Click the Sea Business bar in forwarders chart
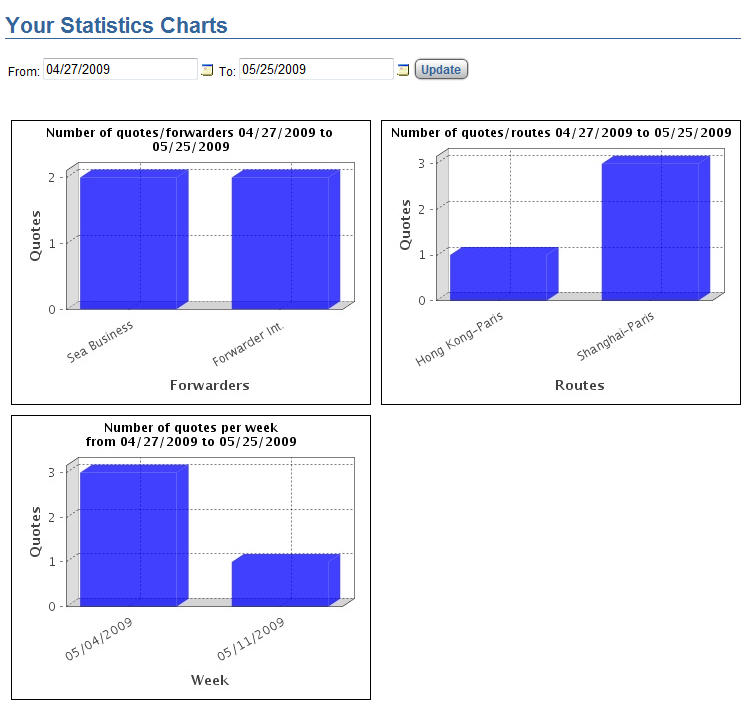 (x=130, y=242)
